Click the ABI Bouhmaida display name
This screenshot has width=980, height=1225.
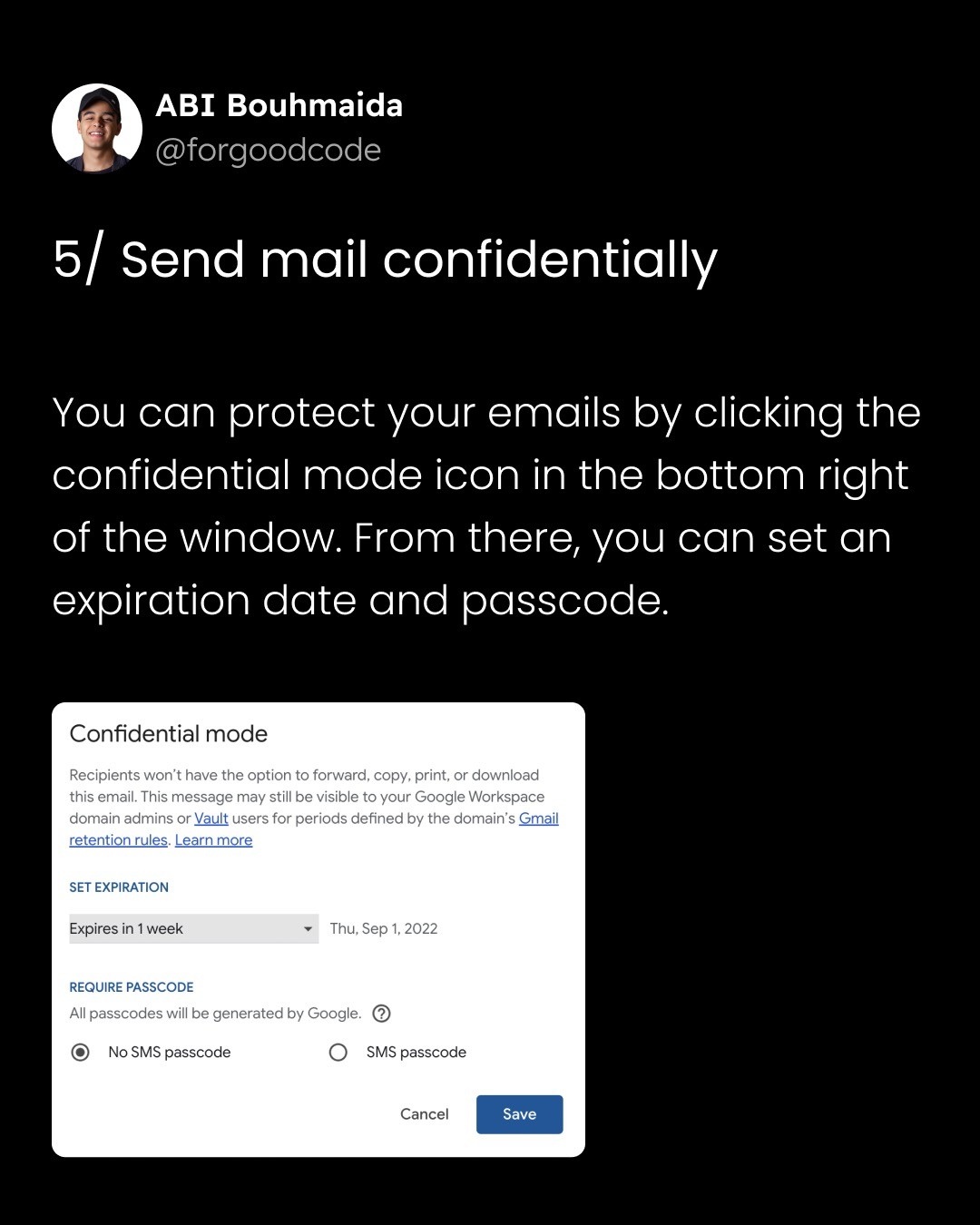[279, 105]
